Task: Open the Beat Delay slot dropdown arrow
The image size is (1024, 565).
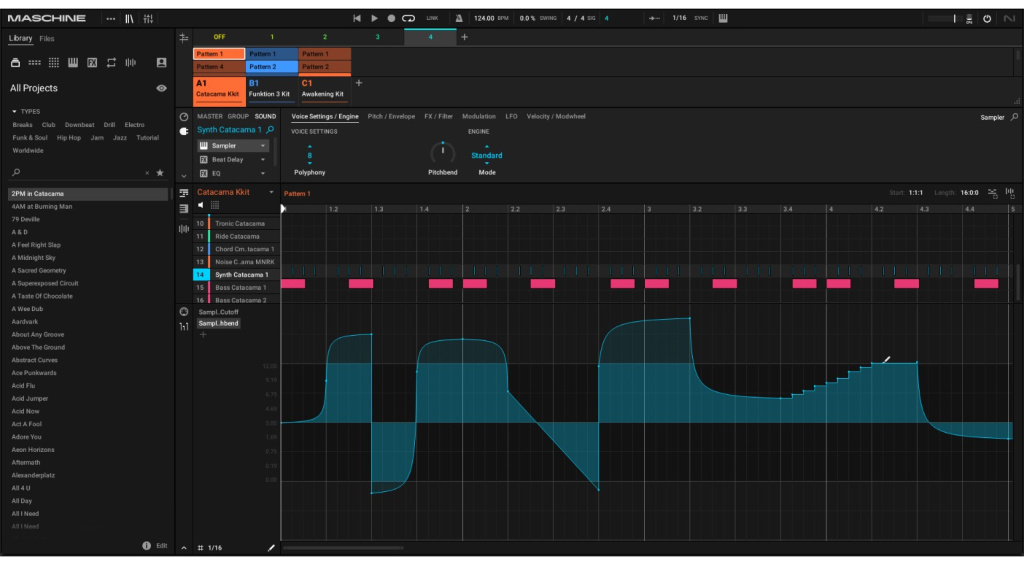Action: tap(263, 160)
